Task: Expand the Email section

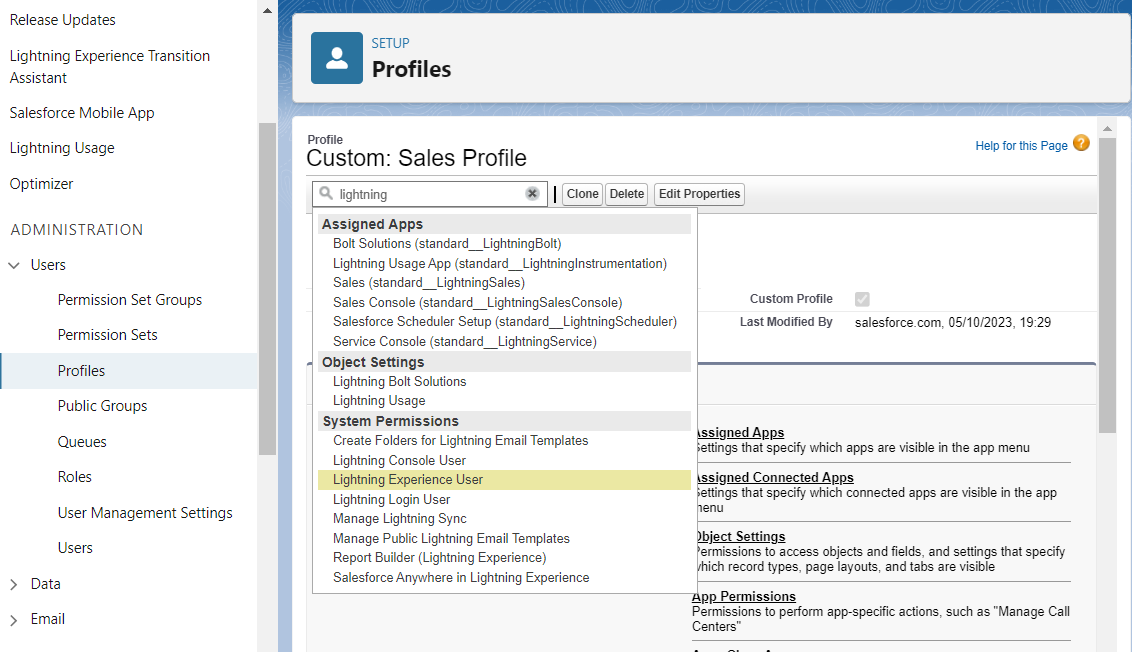Action: coord(14,620)
